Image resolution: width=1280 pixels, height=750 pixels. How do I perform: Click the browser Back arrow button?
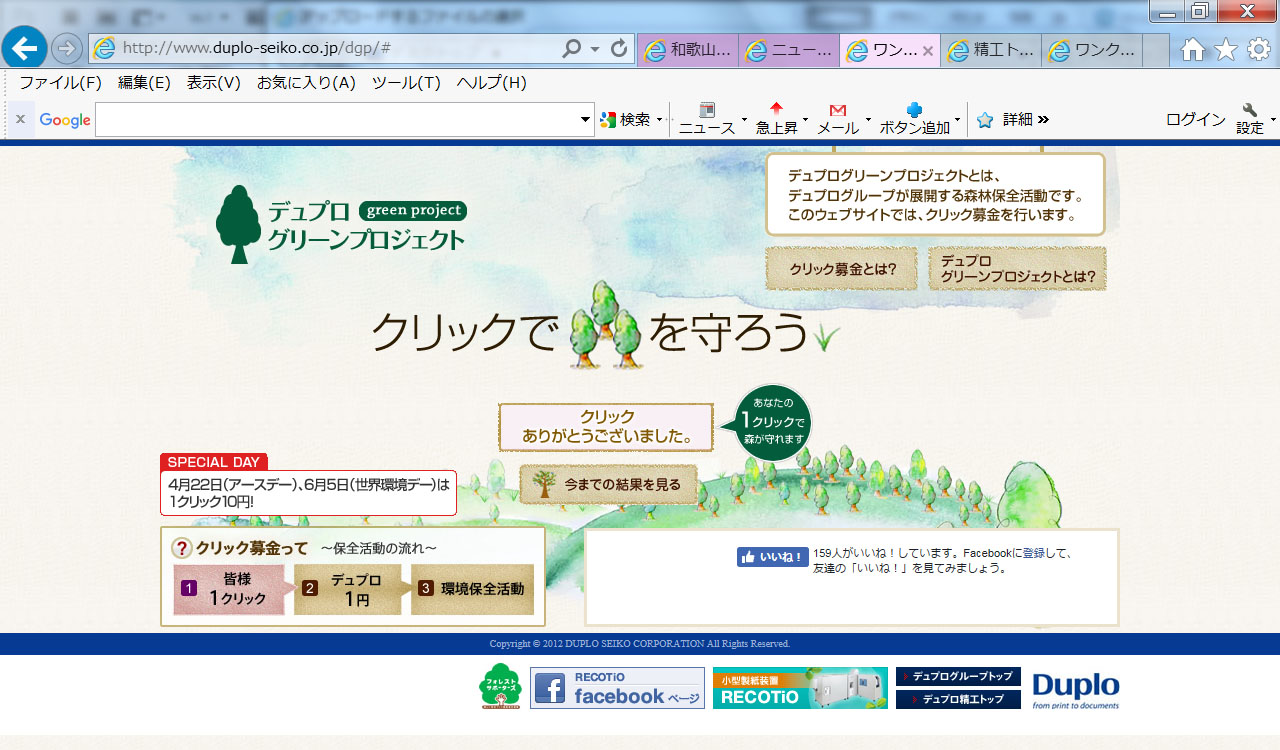click(x=24, y=48)
